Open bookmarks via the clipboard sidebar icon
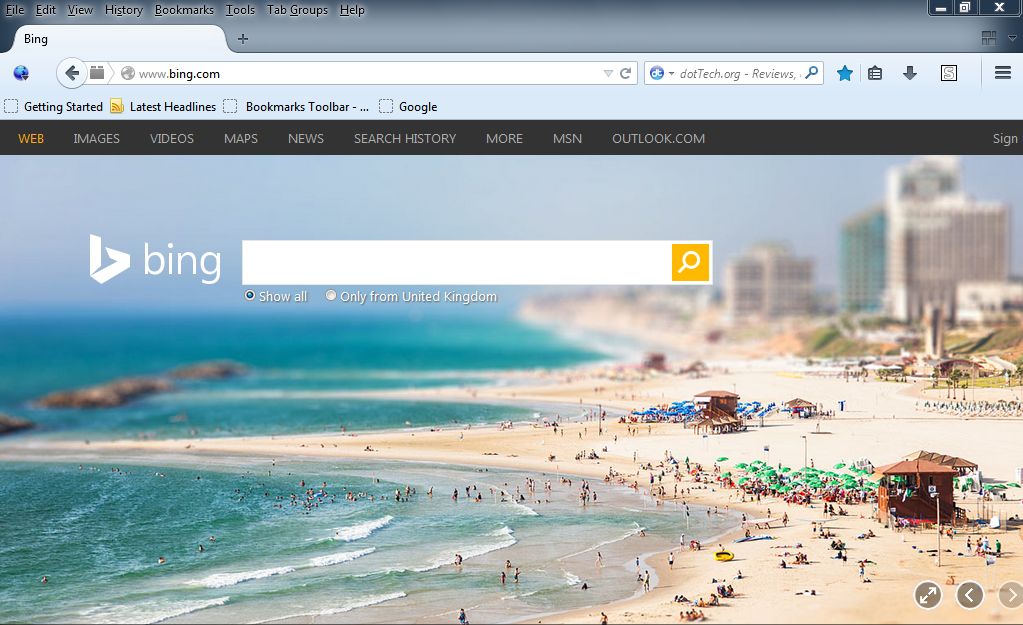The width and height of the screenshot is (1023, 625). click(874, 73)
